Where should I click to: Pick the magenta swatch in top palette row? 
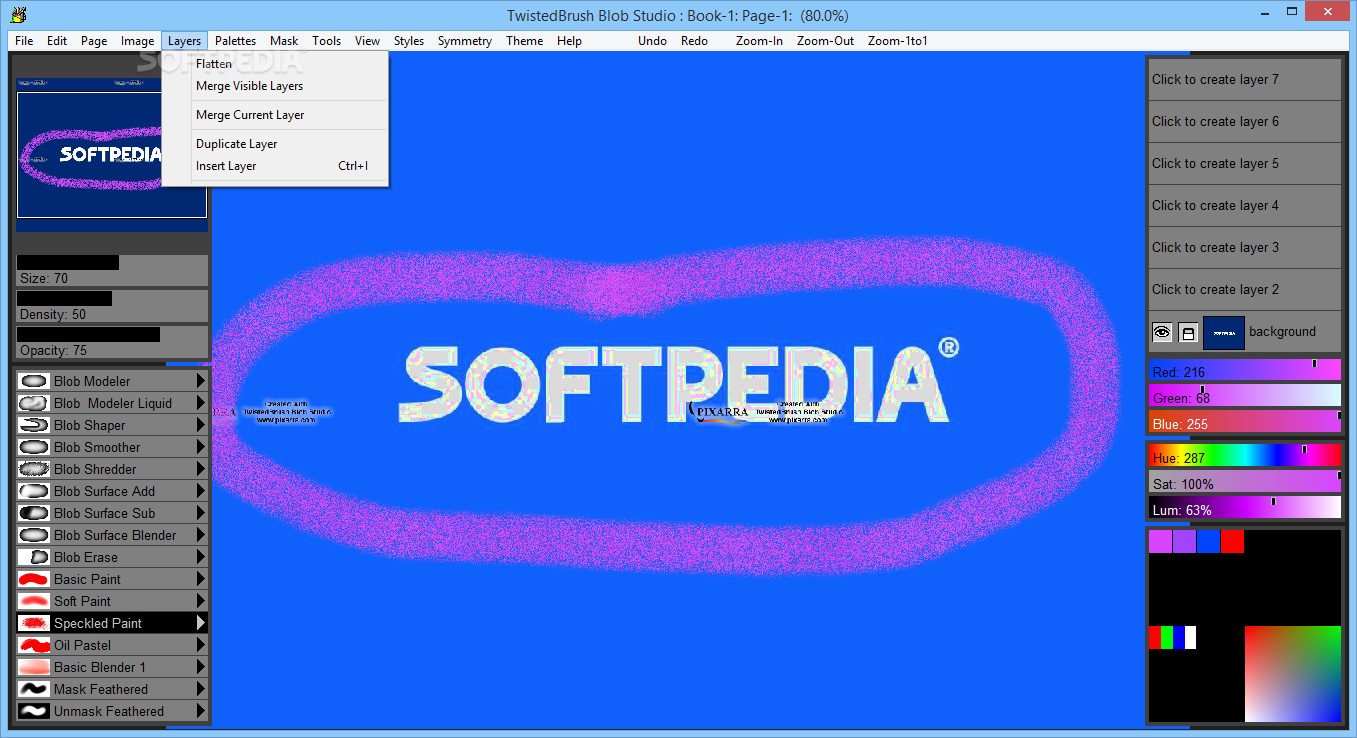(1160, 541)
